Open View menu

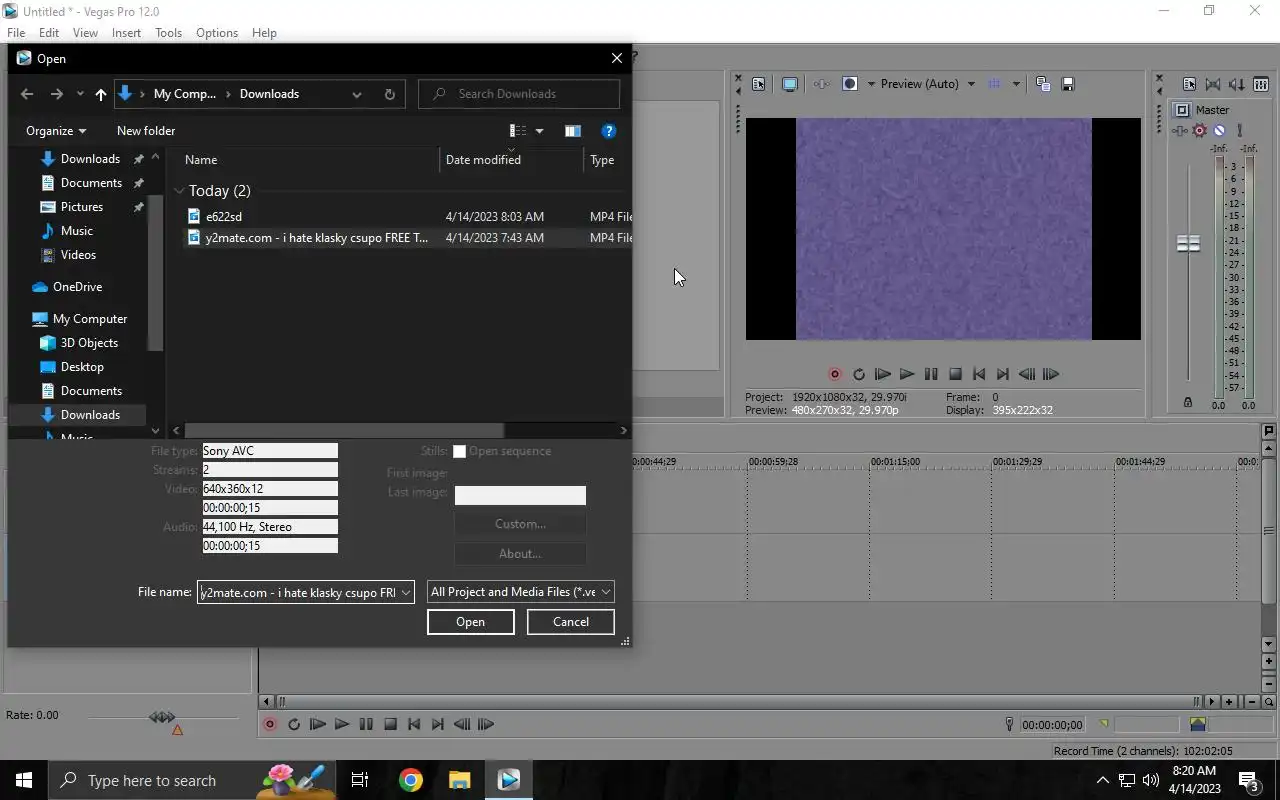point(85,33)
